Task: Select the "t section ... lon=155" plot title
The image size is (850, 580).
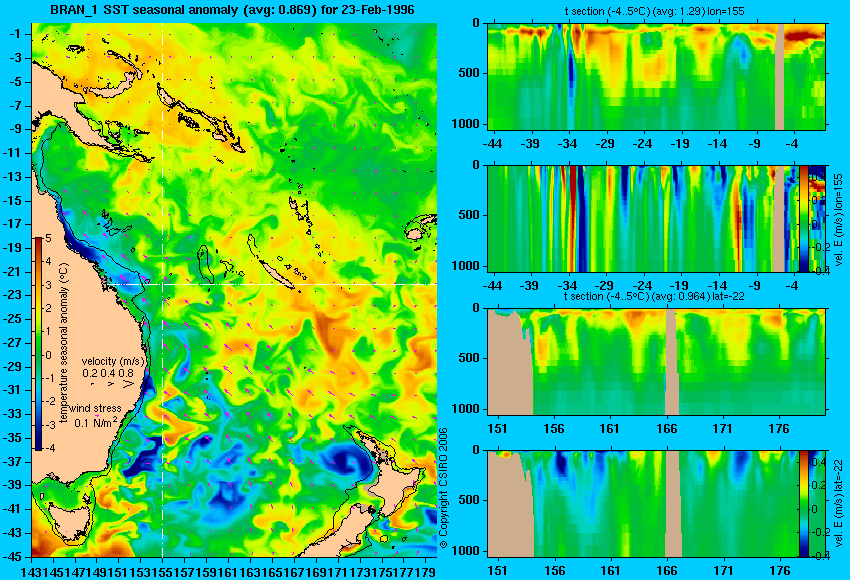Action: coord(653,11)
